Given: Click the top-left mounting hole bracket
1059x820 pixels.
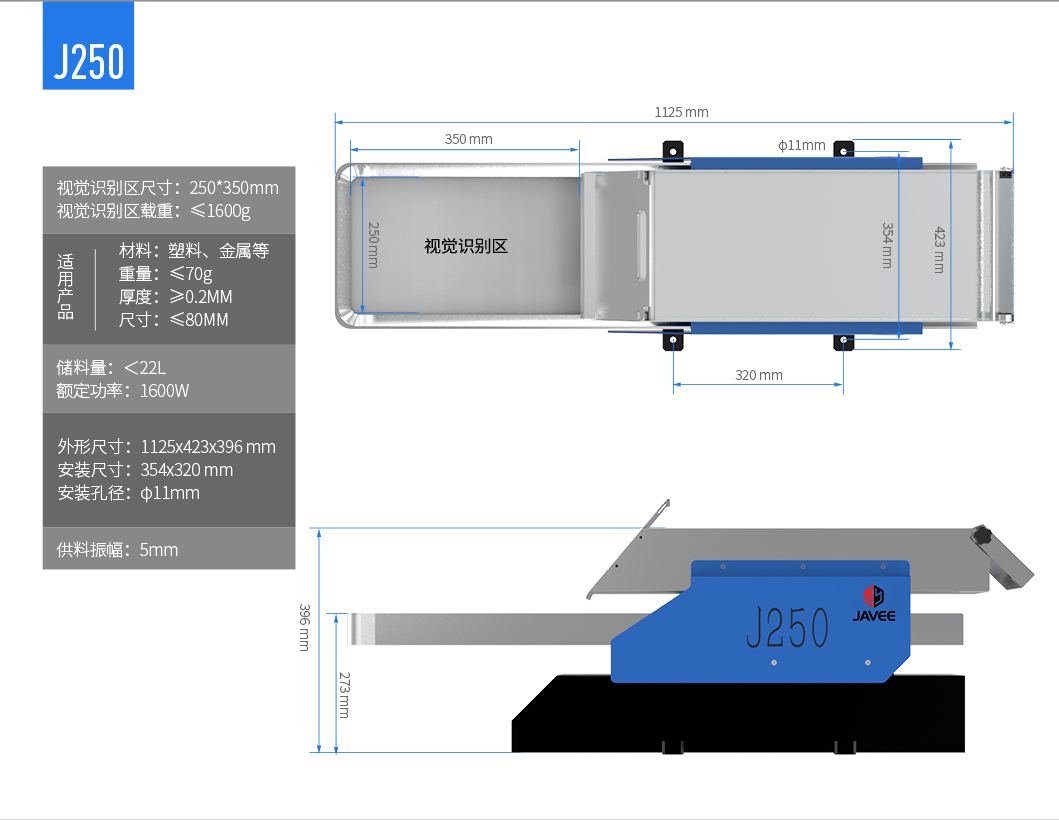Looking at the screenshot, I should [x=674, y=151].
